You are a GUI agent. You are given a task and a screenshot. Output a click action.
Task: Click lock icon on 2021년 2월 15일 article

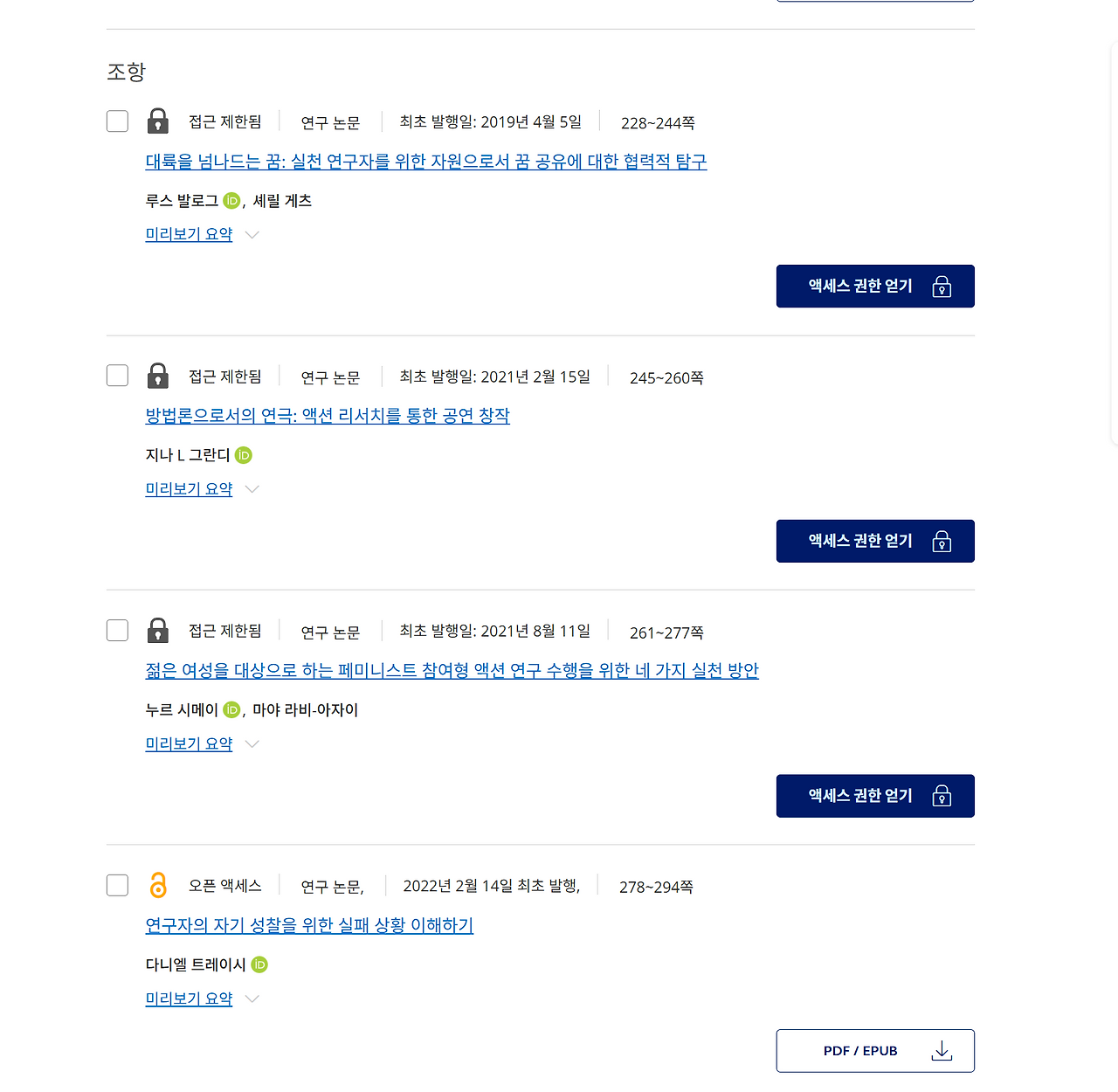(158, 376)
